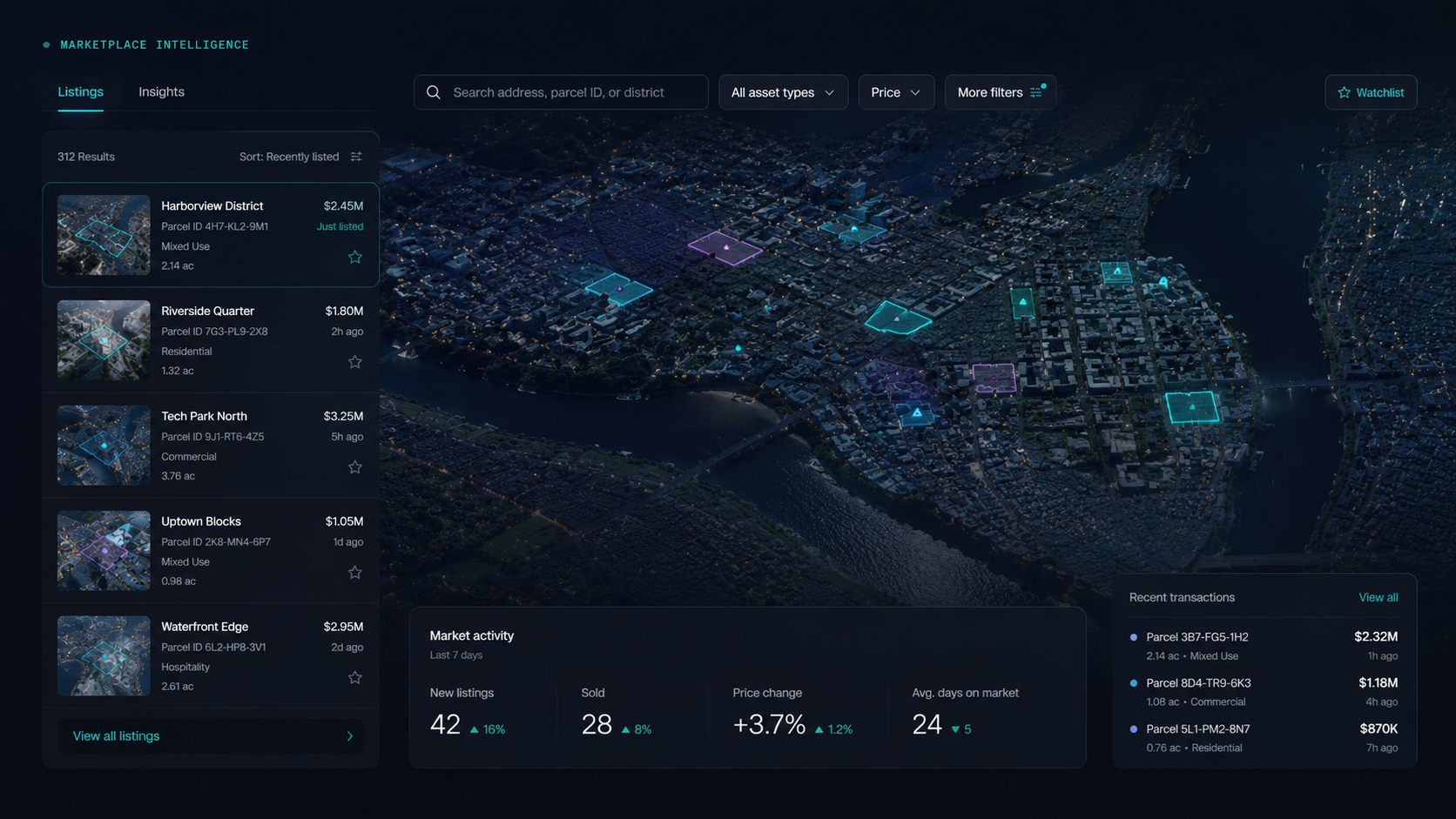Open the Waterfront Edge listing thumbnail
The height and width of the screenshot is (819, 1456).
104,655
